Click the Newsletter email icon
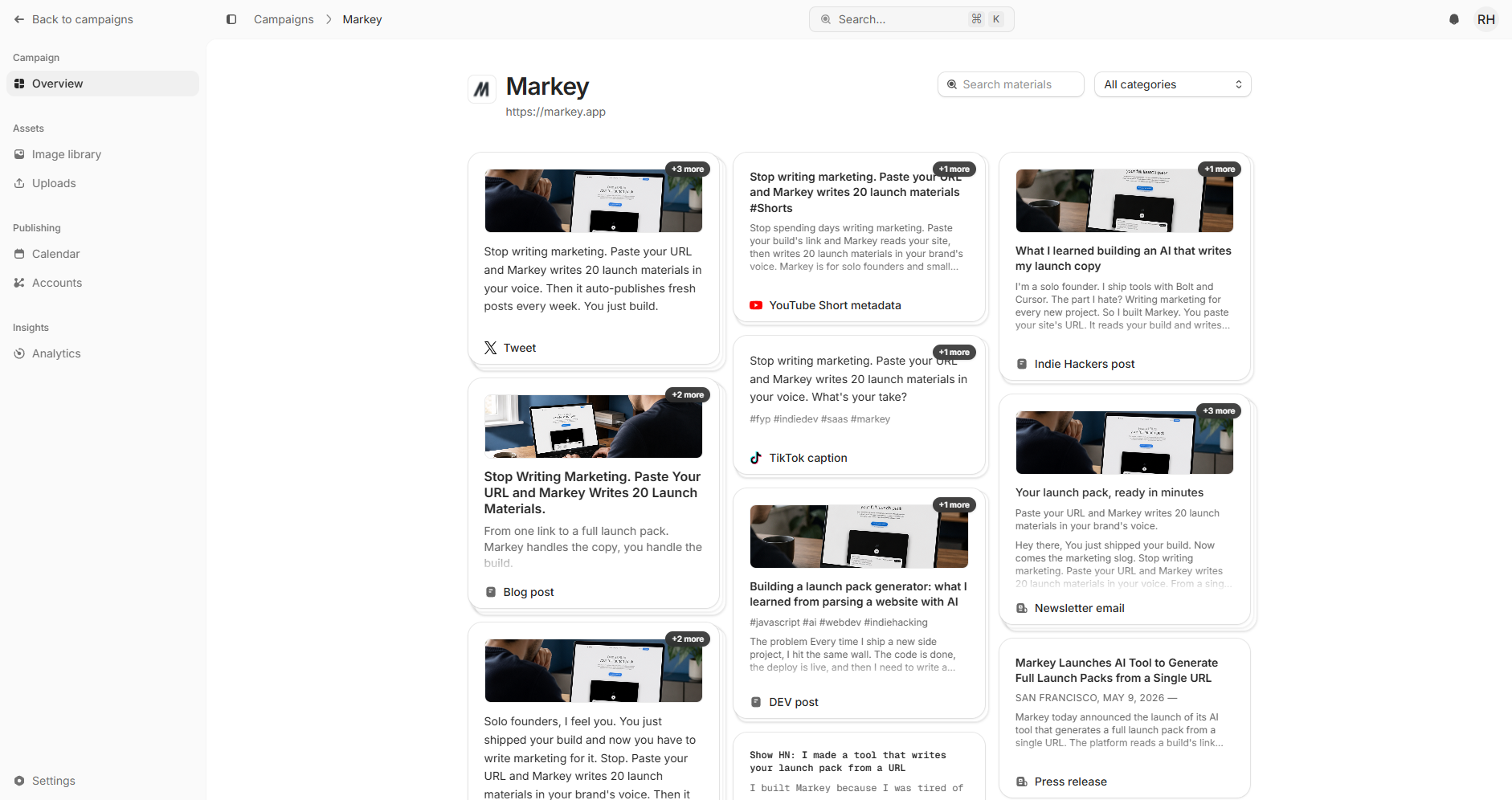 [x=1022, y=608]
